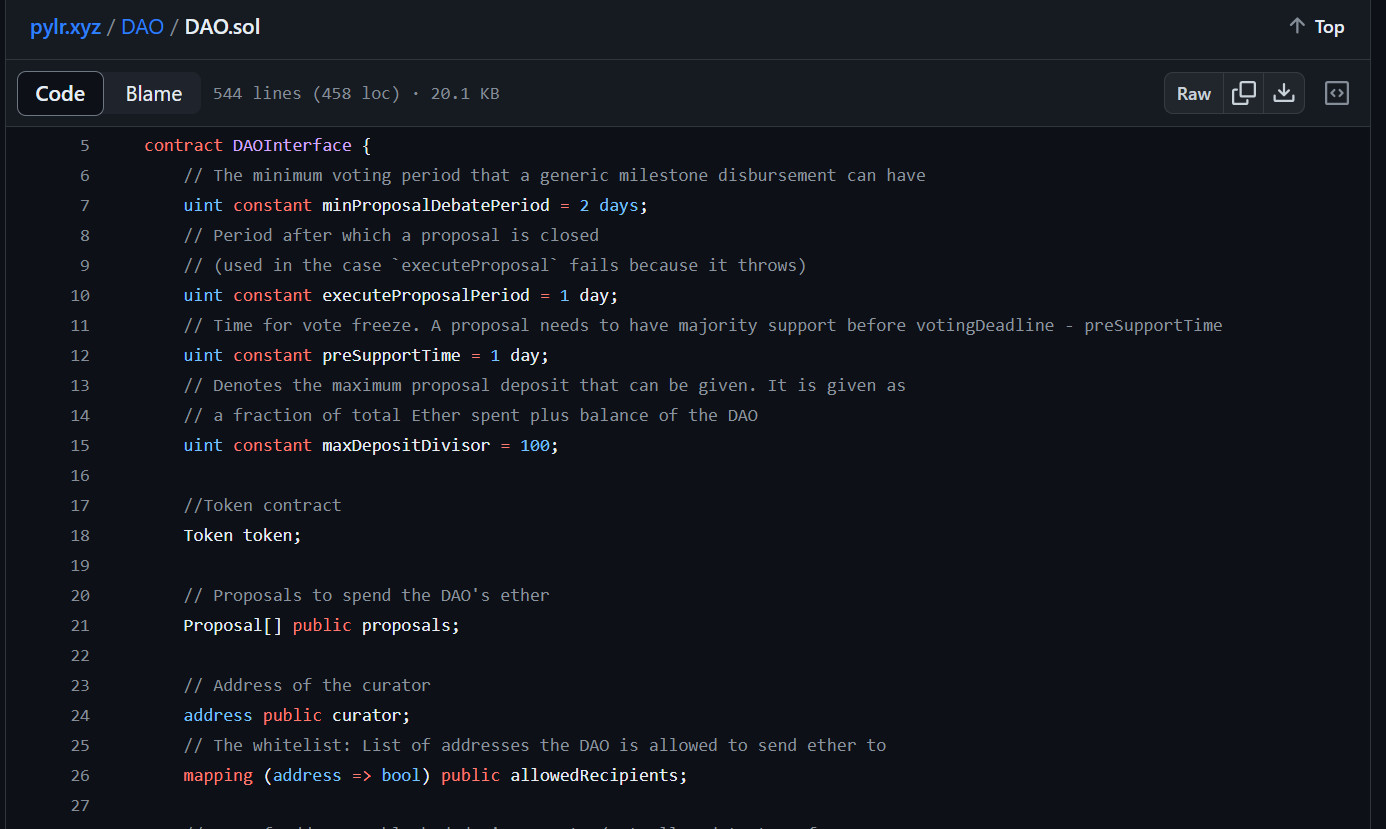The image size is (1386, 829).
Task: Select line number 5 in gutter
Action: pyautogui.click(x=84, y=146)
